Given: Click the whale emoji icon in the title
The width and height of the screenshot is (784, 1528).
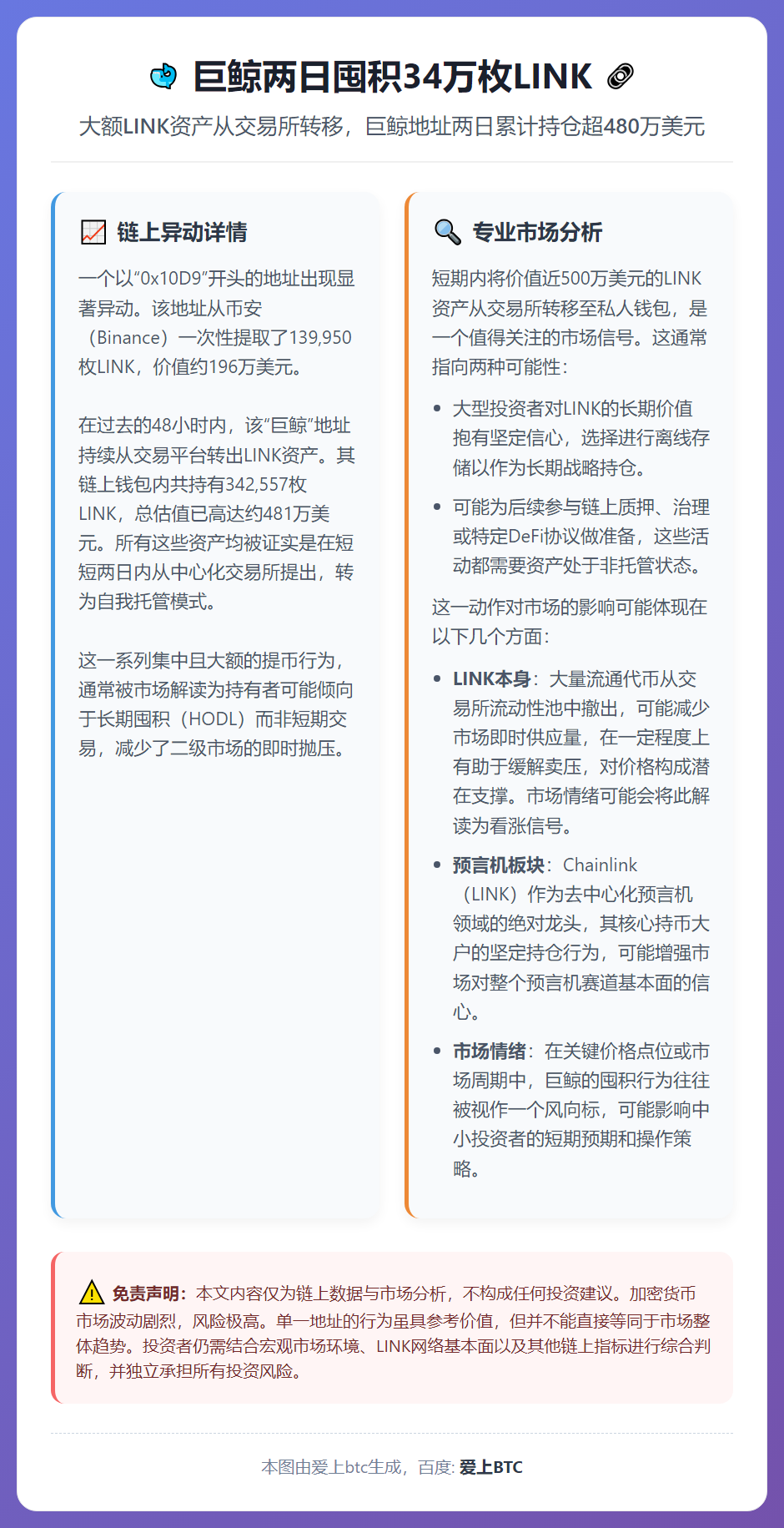Looking at the screenshot, I should [x=163, y=76].
